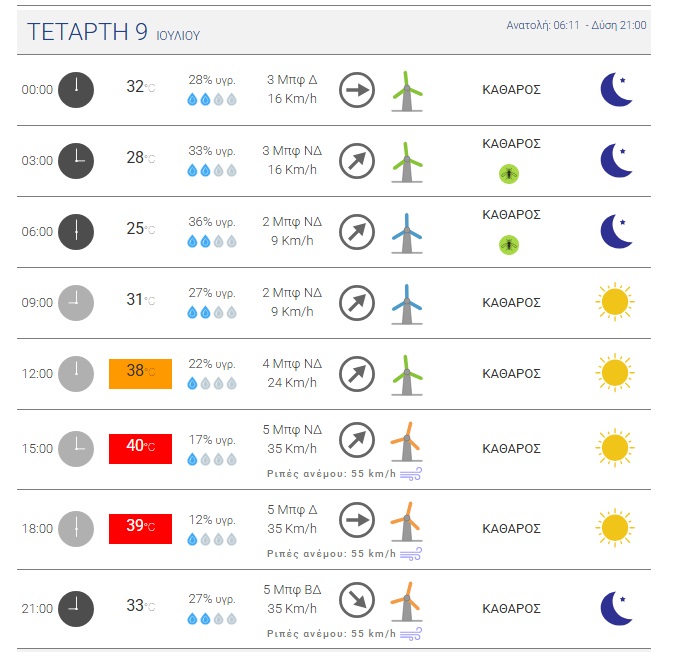Click the clock icon for 15:00
This screenshot has height=652, width=680.
coord(76,449)
